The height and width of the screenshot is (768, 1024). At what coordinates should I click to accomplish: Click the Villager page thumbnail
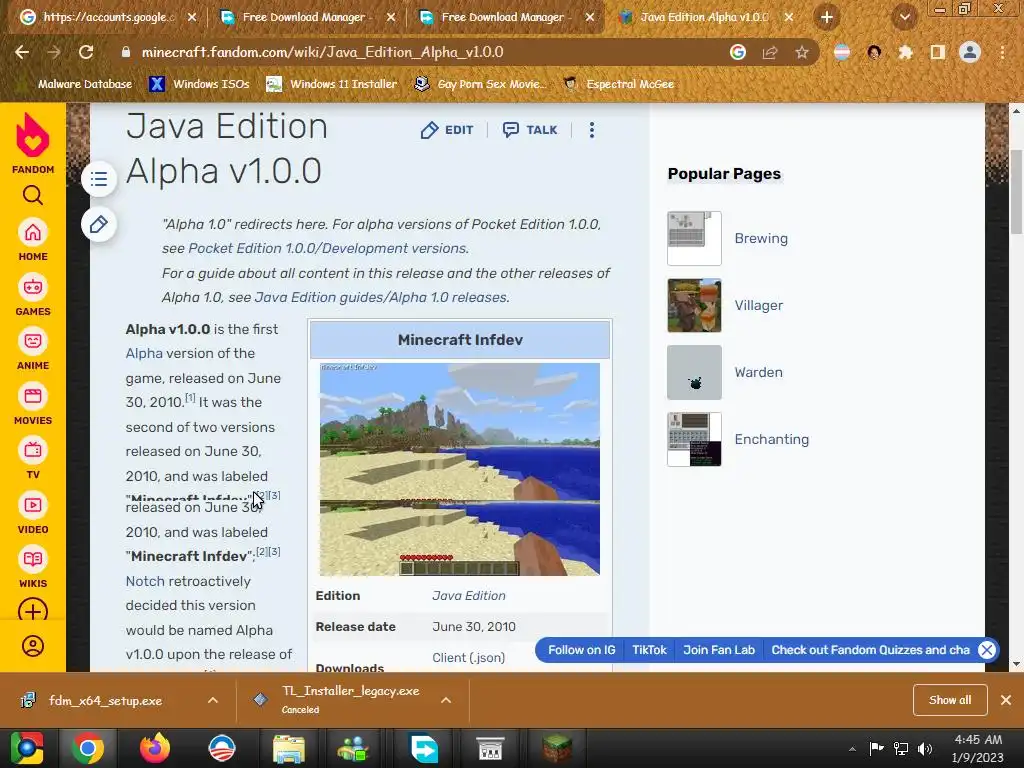click(x=694, y=305)
